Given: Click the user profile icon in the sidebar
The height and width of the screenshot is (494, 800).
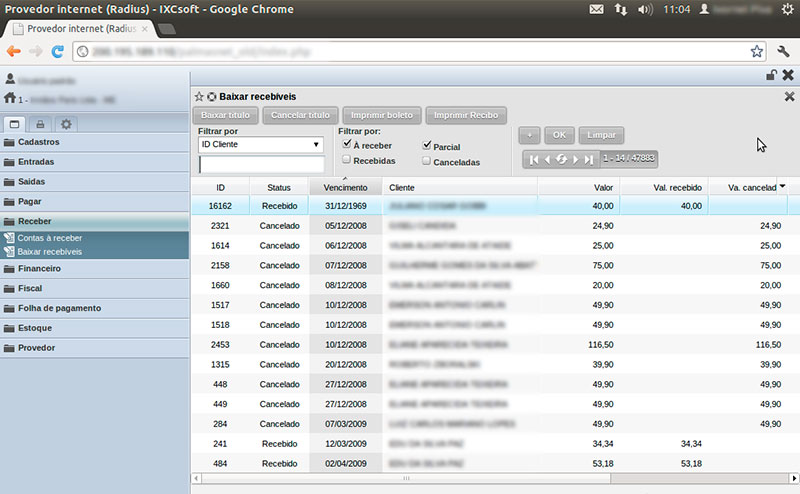Looking at the screenshot, I should pyautogui.click(x=10, y=79).
